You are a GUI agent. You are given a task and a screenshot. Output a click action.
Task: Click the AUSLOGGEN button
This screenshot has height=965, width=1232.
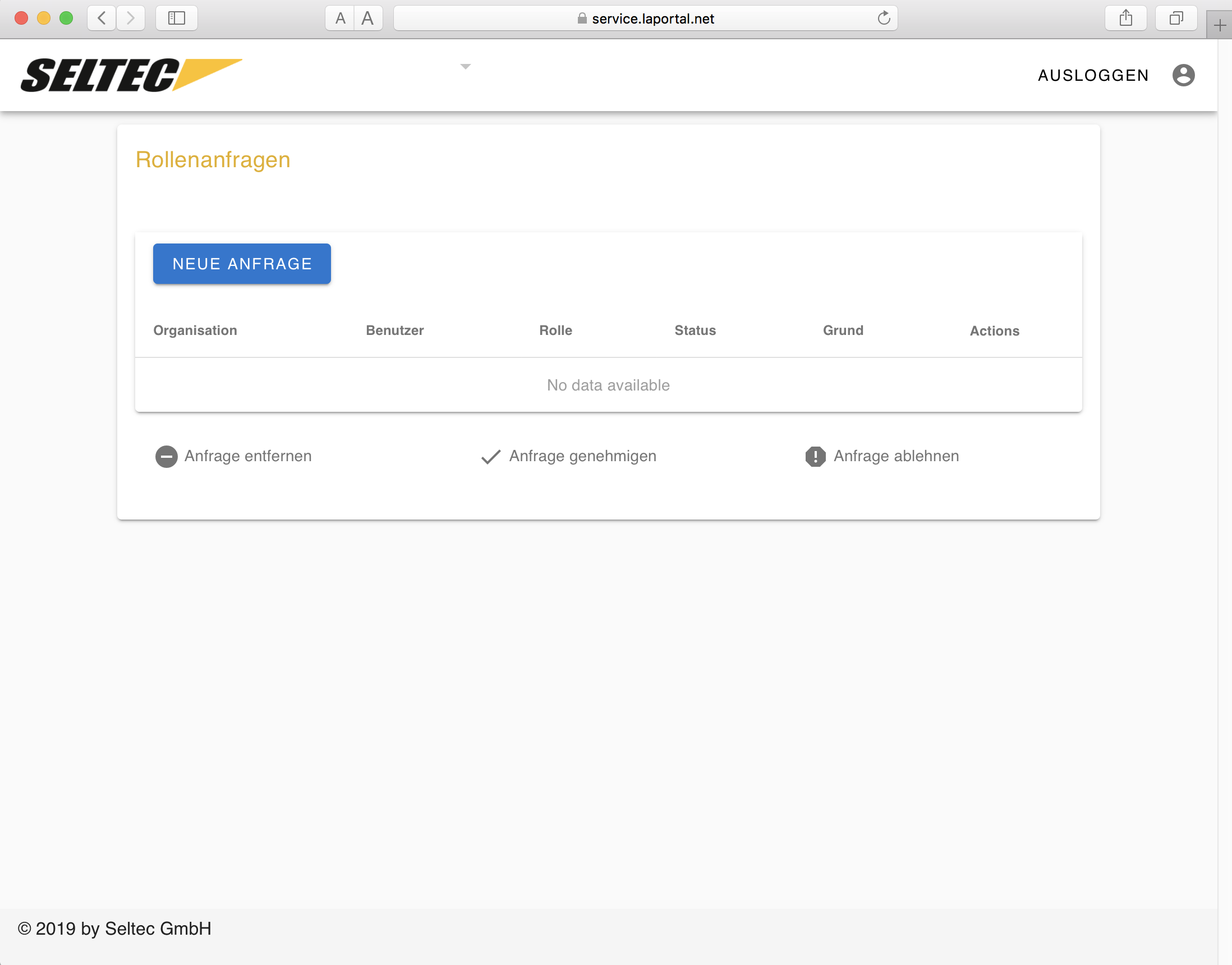(x=1093, y=75)
